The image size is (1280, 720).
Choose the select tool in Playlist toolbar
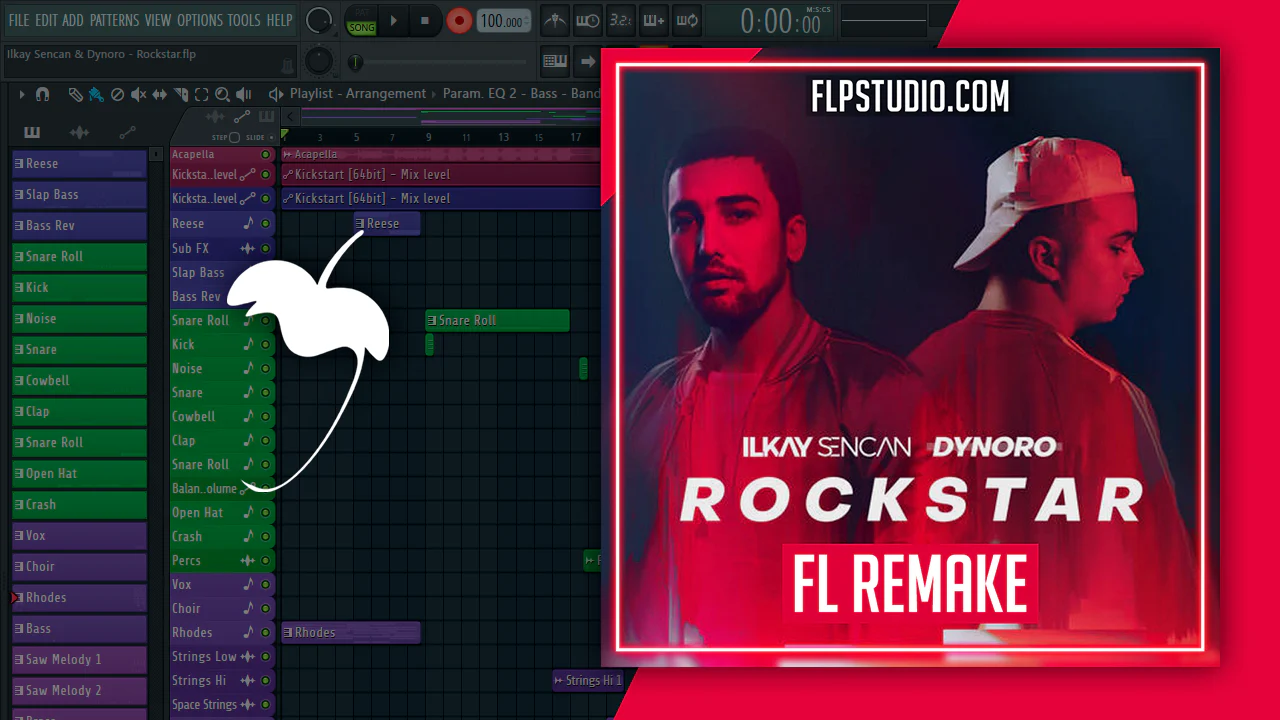coord(201,94)
